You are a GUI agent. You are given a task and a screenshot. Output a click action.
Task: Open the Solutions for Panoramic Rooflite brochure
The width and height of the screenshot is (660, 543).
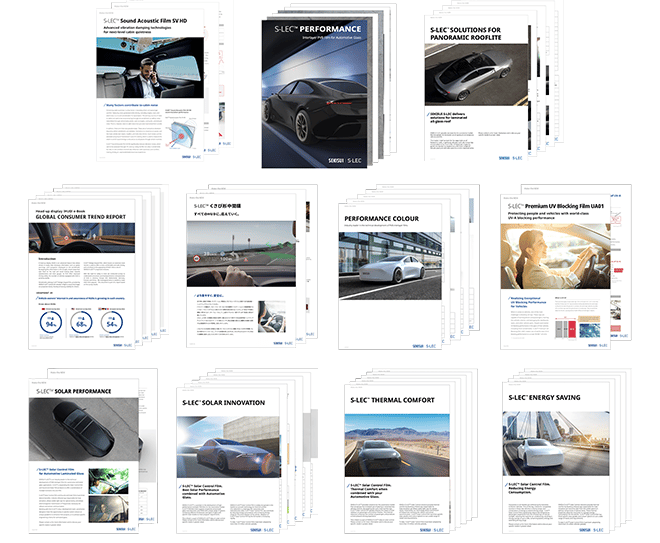(477, 88)
